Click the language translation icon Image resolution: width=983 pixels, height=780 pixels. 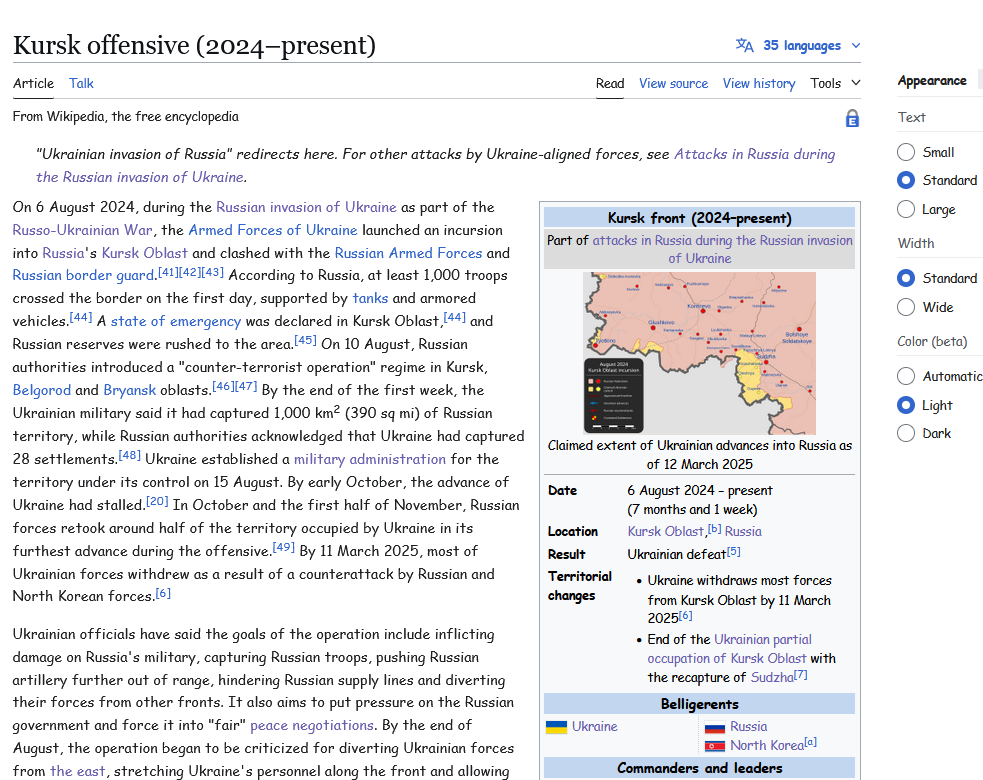(745, 45)
